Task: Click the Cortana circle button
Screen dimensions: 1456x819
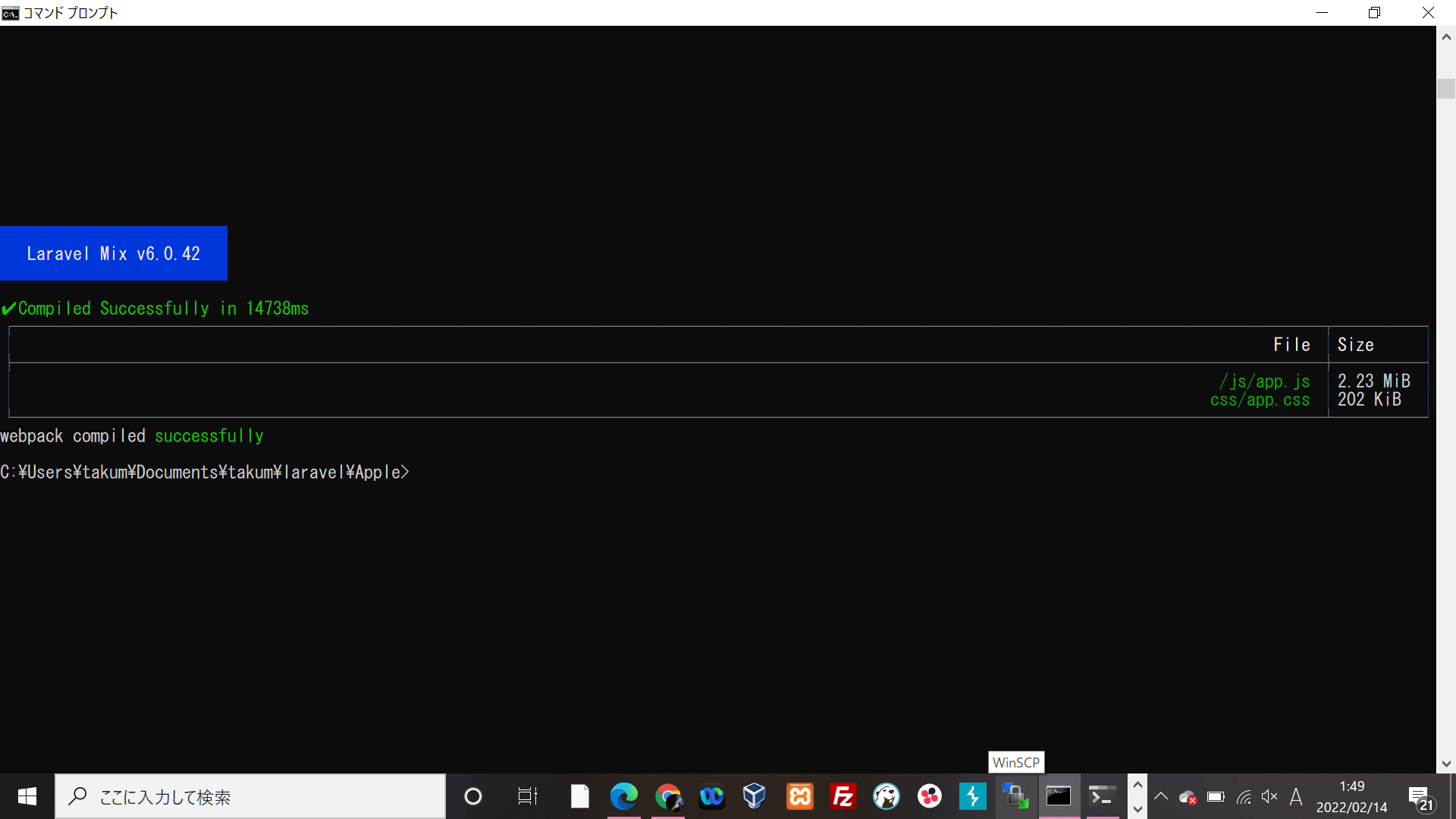Action: pos(473,796)
